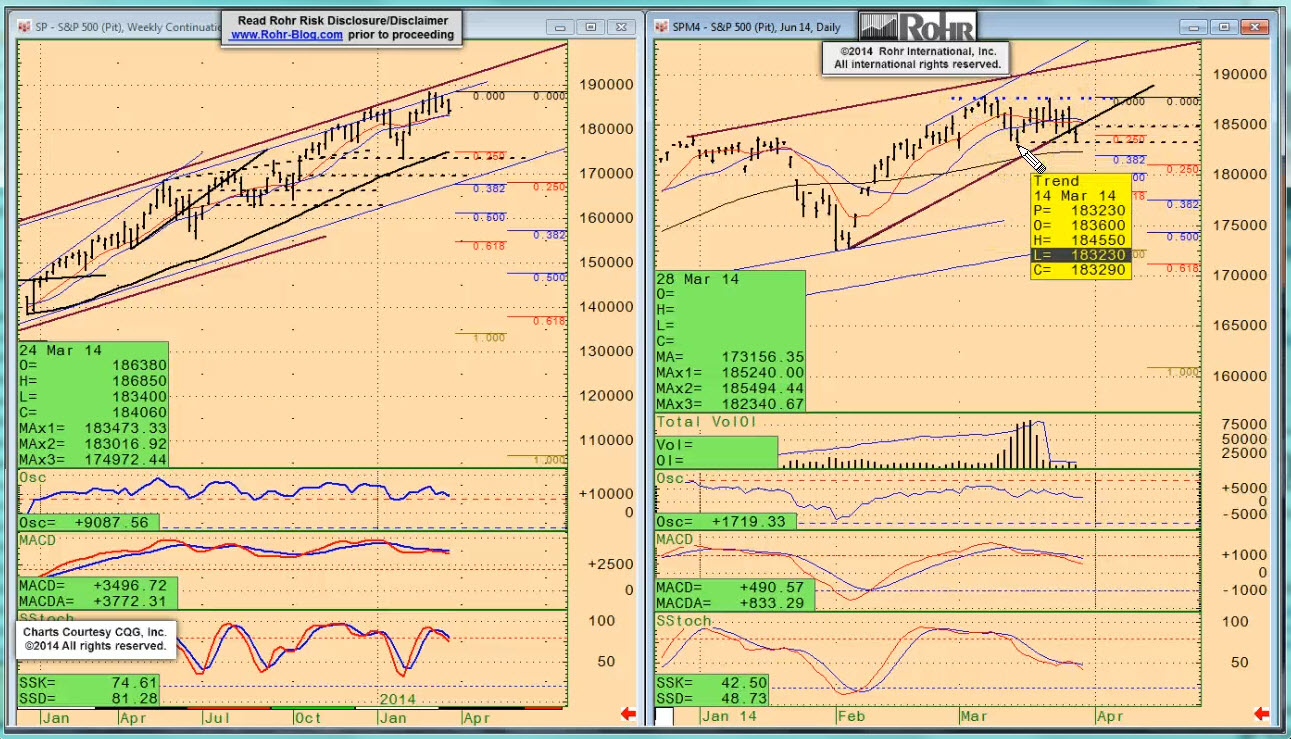Click the green 24 Mar 14 data box

tap(93, 403)
